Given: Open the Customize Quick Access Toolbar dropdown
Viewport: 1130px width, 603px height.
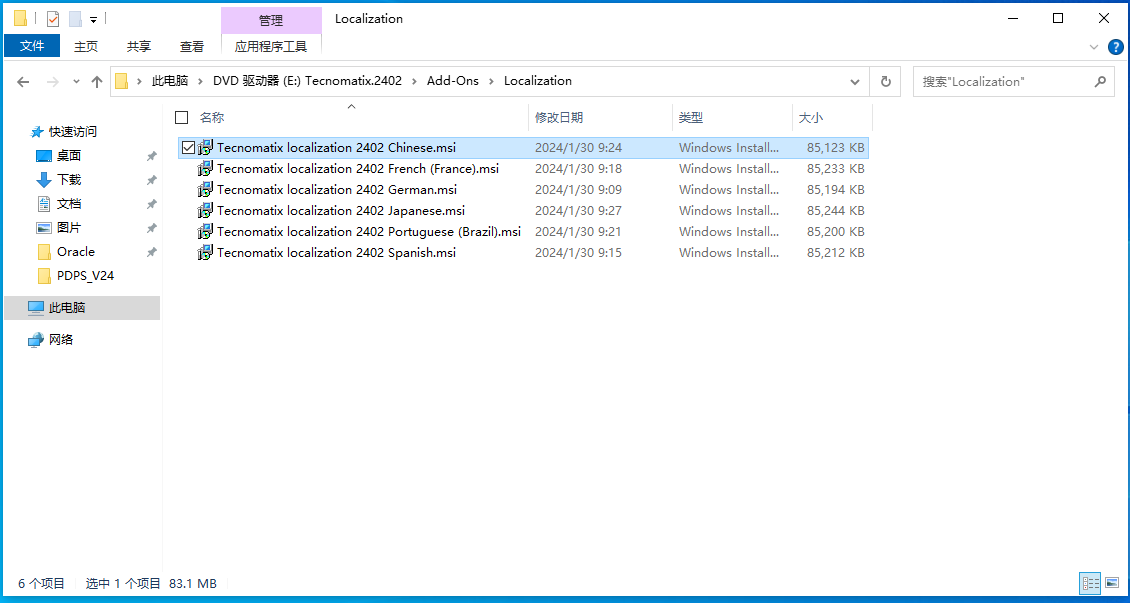Looking at the screenshot, I should [x=93, y=19].
